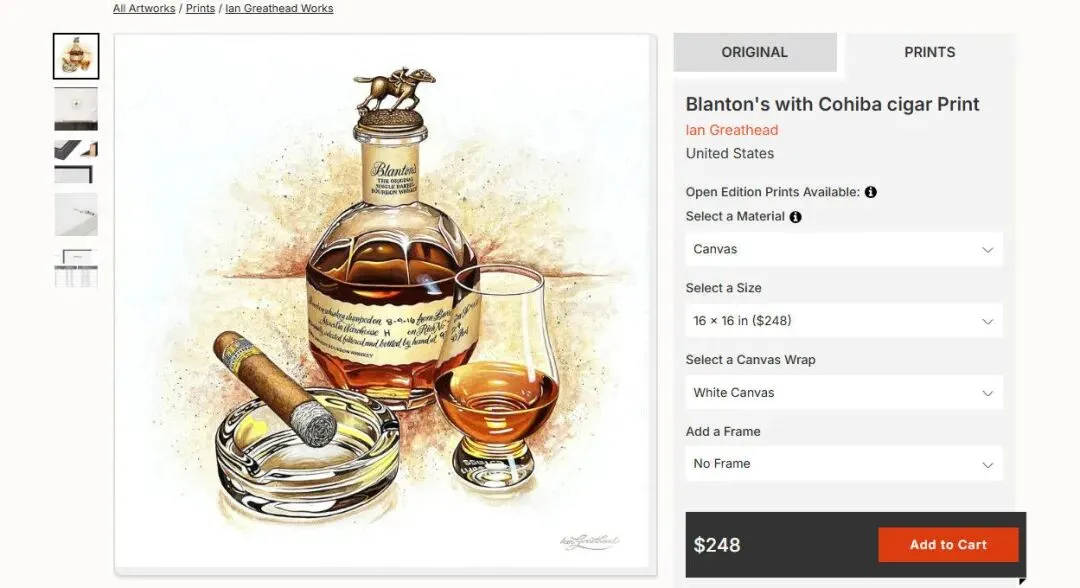Click the main Blanton's artwork image
The image size is (1080, 588).
pos(385,304)
